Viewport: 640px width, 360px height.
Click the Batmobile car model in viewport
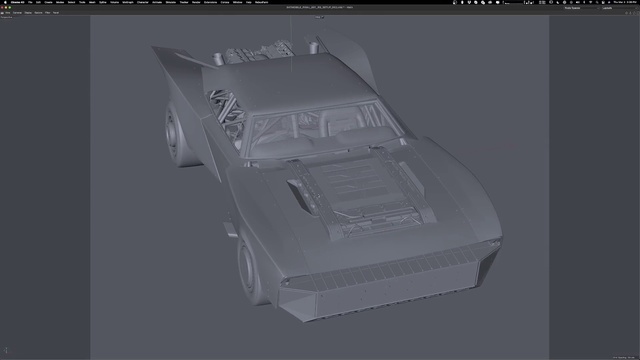[x=327, y=176]
